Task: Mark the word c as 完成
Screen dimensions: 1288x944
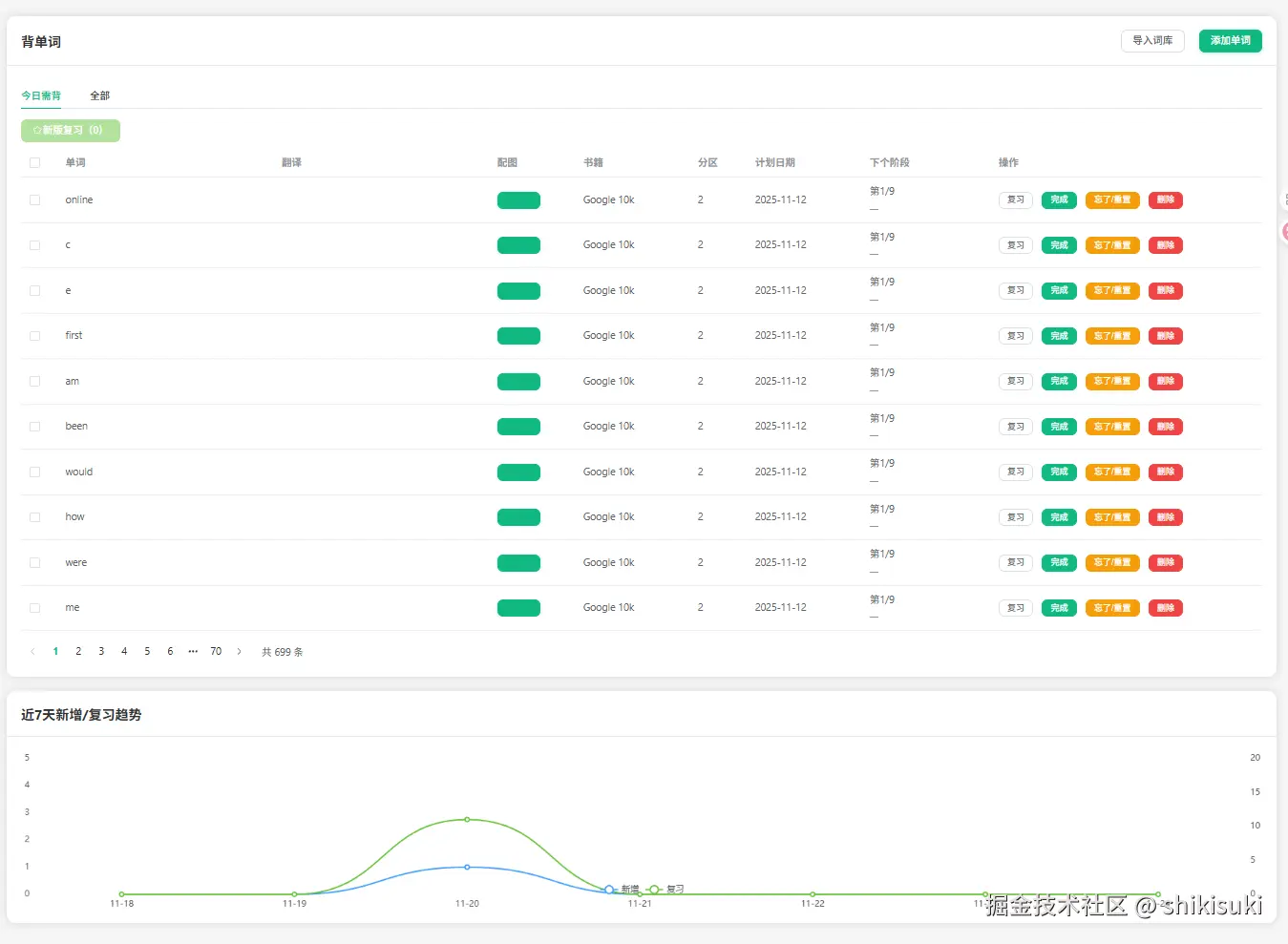Action: click(1058, 245)
